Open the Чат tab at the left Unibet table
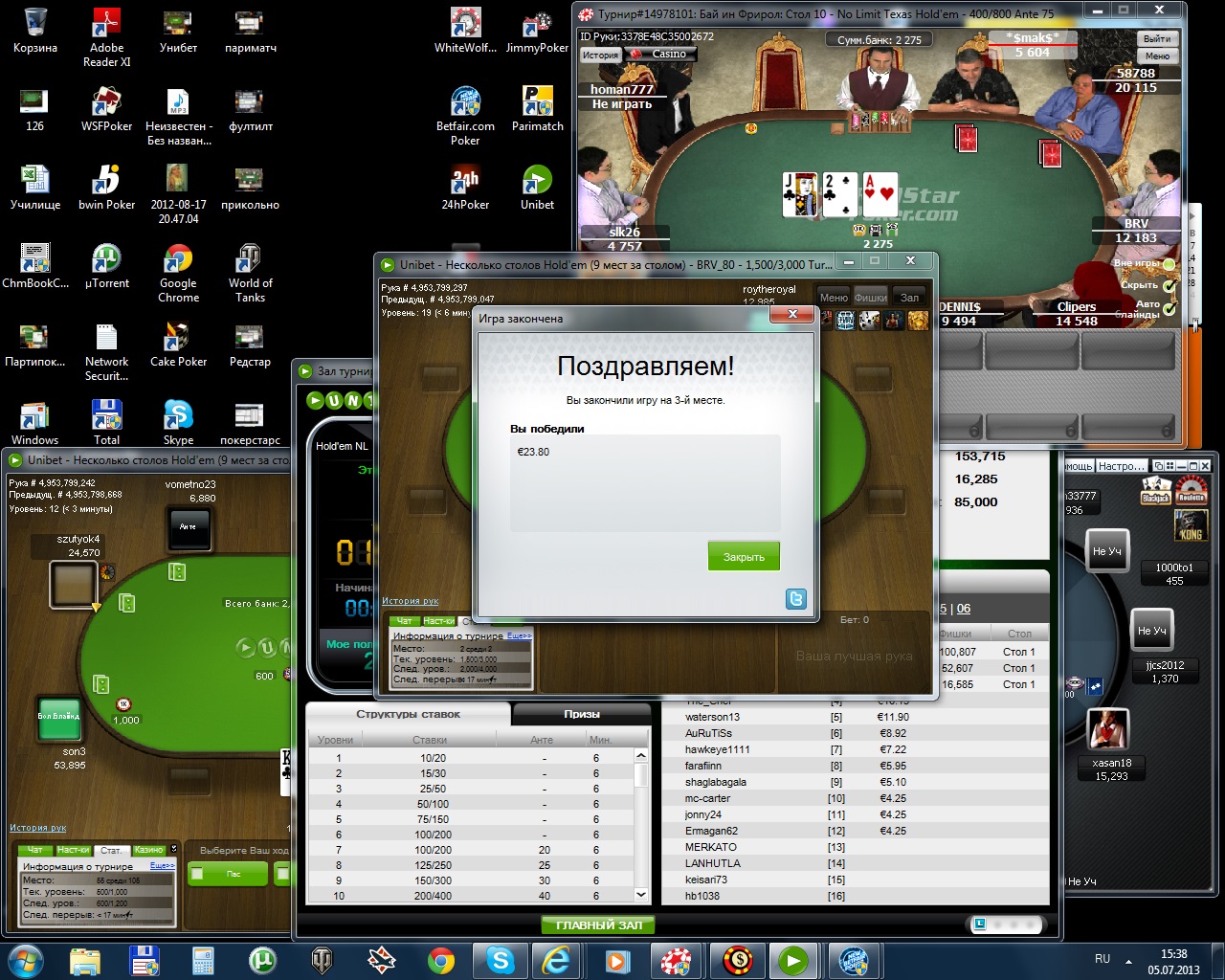The image size is (1225, 980). [x=34, y=850]
